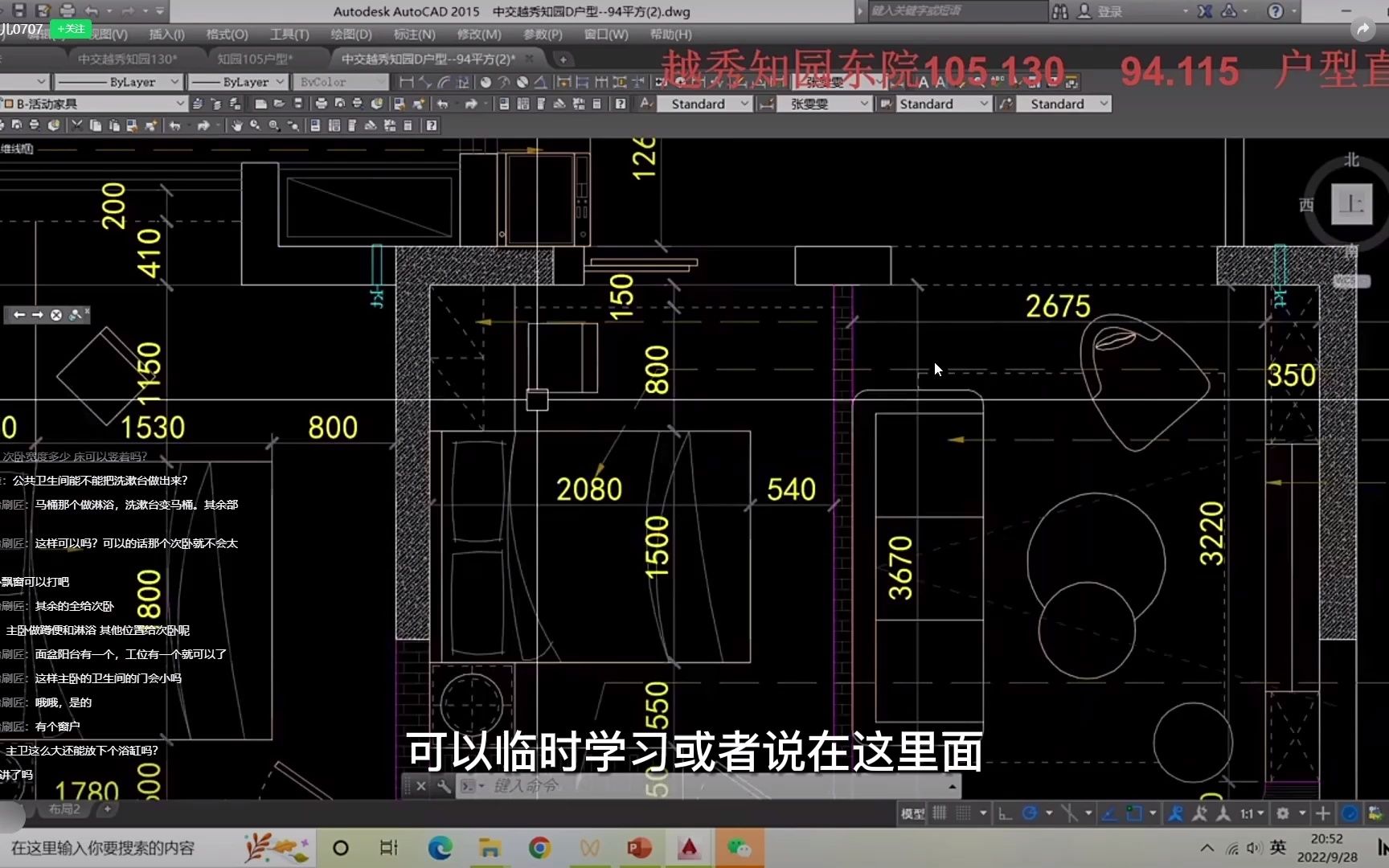Select the Pan hand tool
The width and height of the screenshot is (1389, 868).
point(236,125)
